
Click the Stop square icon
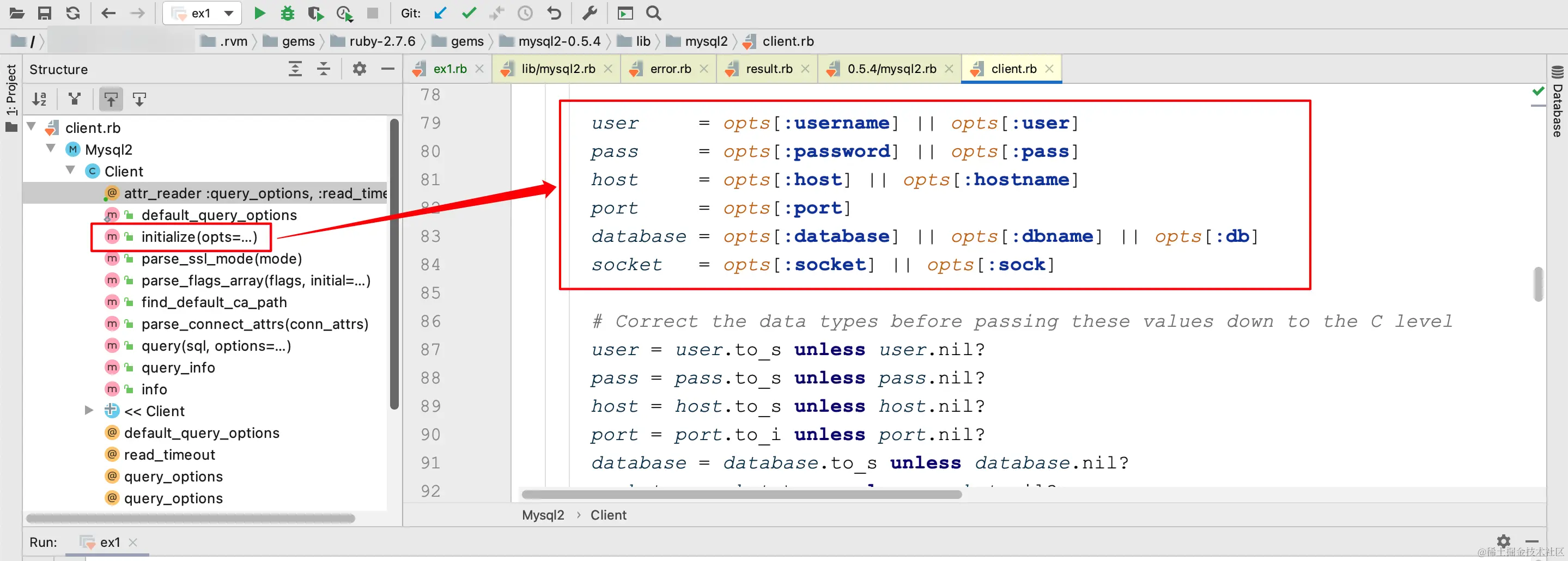click(x=373, y=13)
